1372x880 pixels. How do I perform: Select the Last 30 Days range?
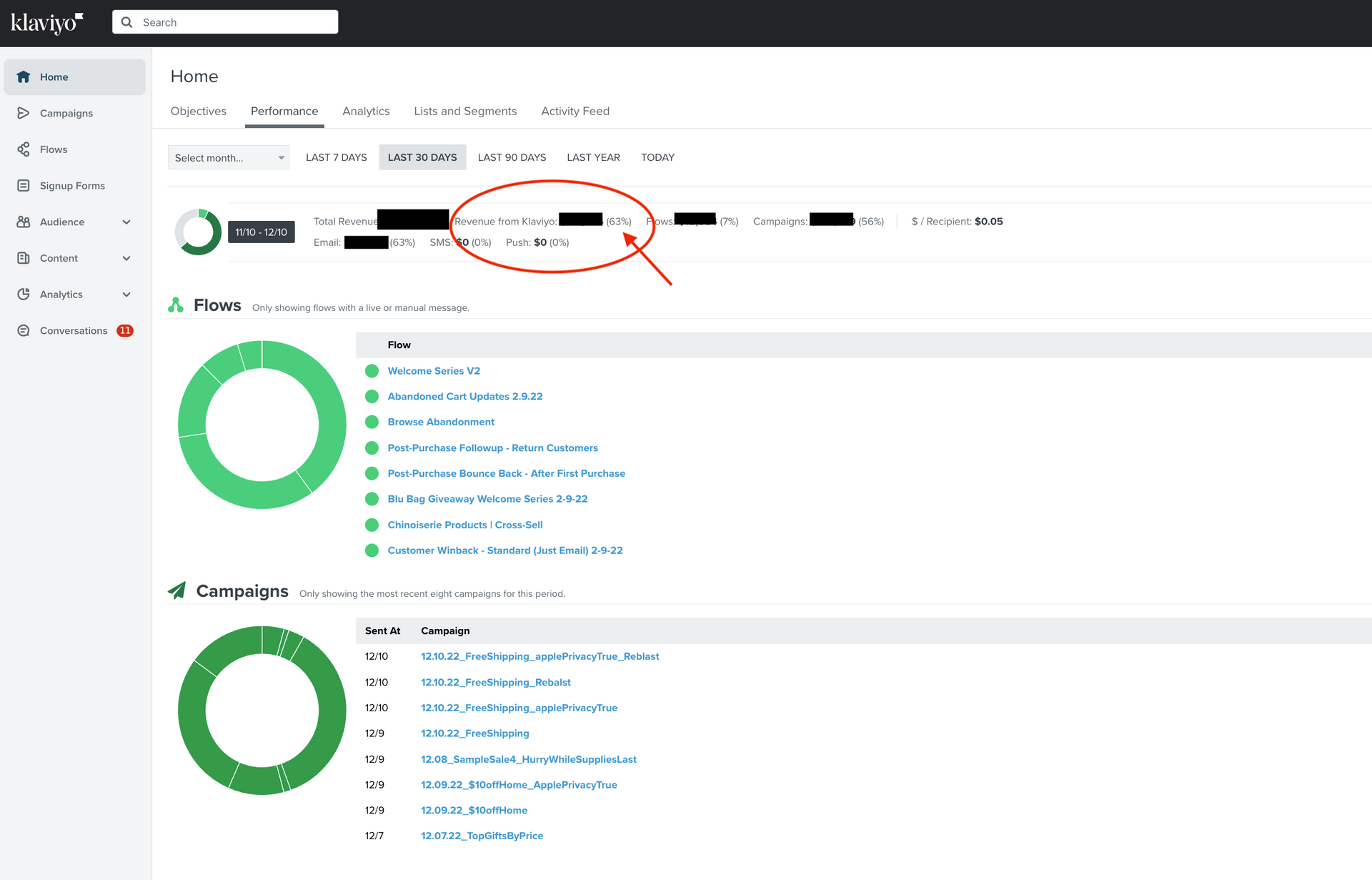tap(422, 157)
